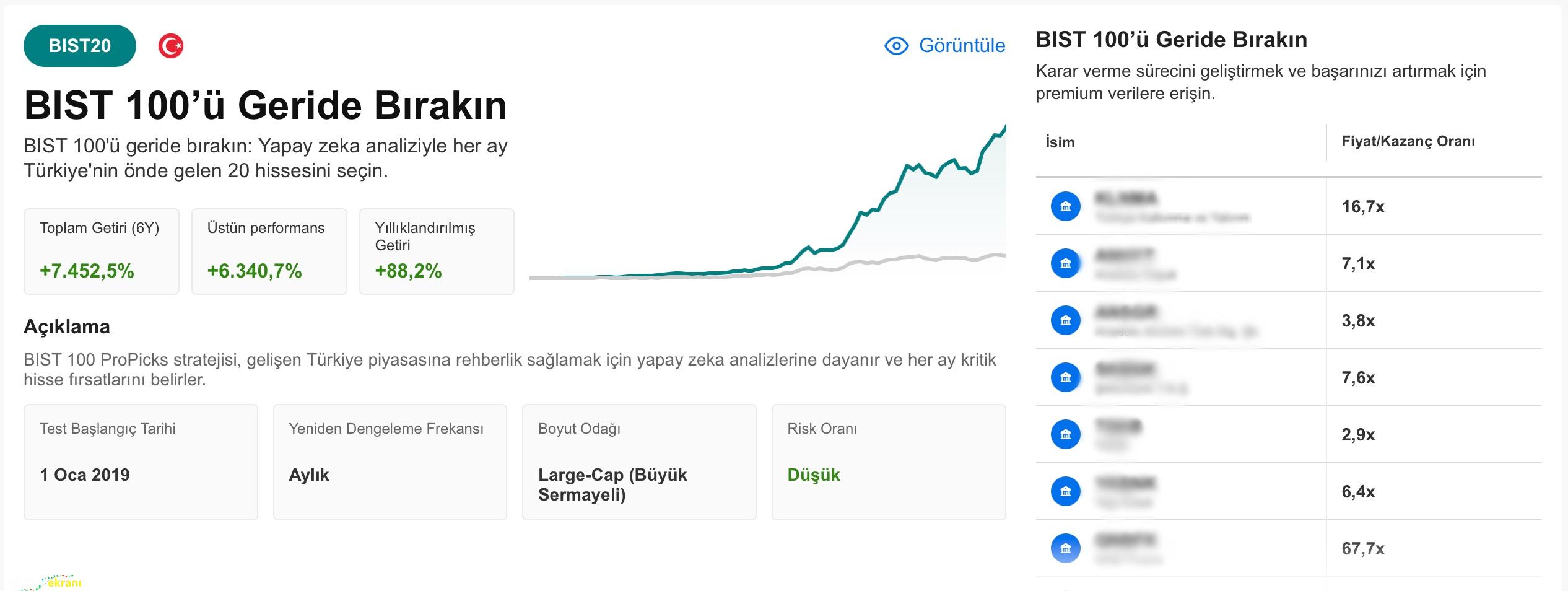Click the Turkish flag icon

click(171, 46)
